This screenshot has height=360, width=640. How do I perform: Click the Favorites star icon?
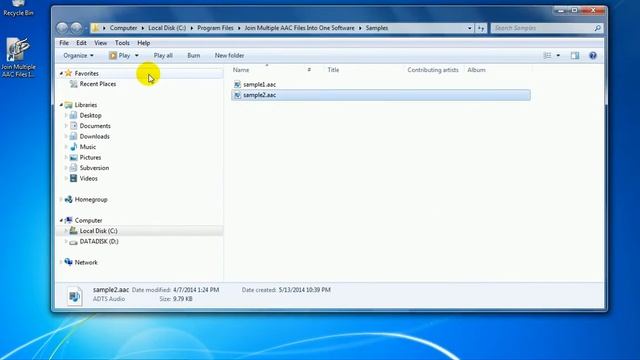(69, 73)
